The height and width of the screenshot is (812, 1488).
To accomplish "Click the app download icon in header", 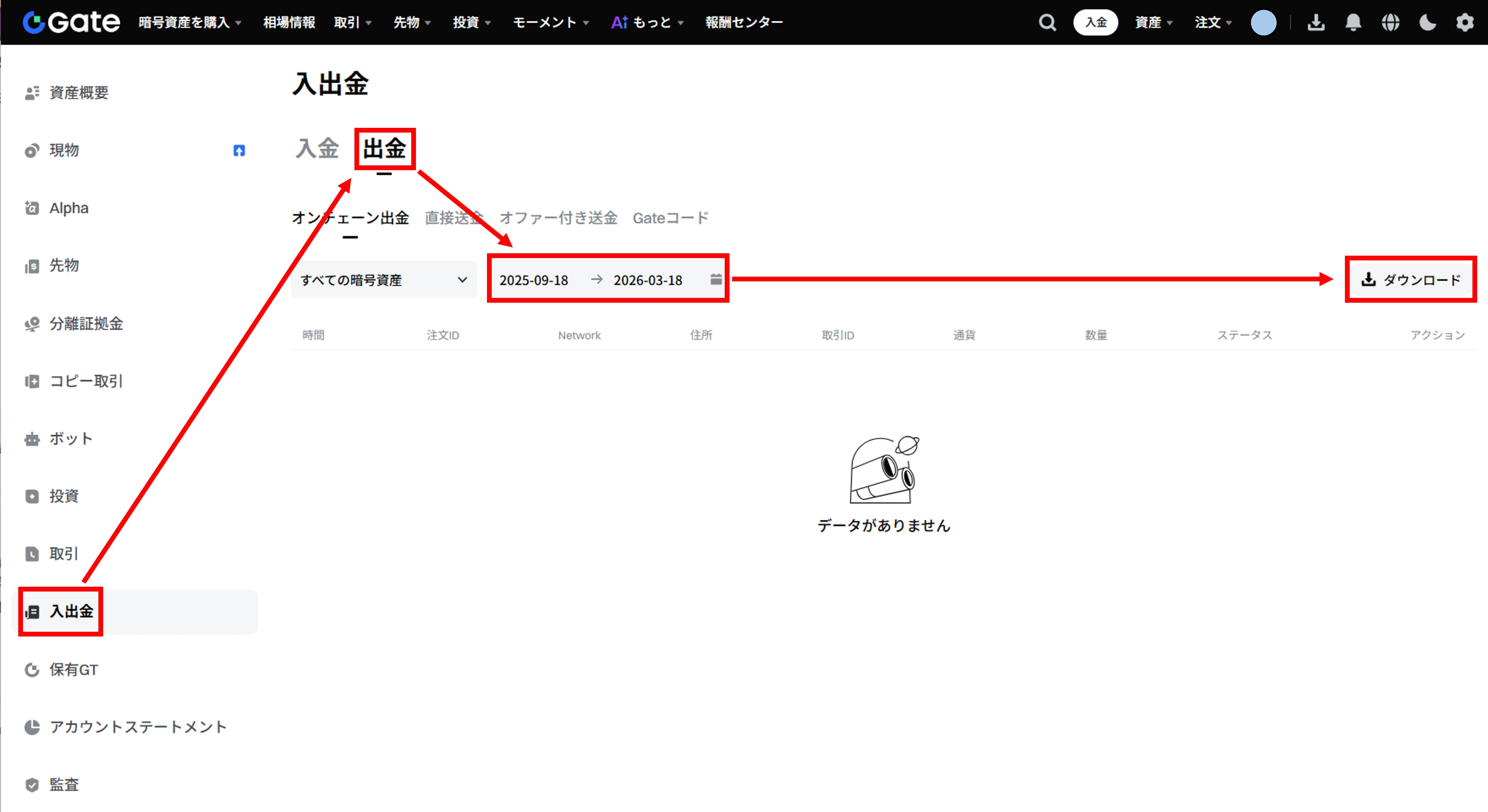I will point(1316,23).
